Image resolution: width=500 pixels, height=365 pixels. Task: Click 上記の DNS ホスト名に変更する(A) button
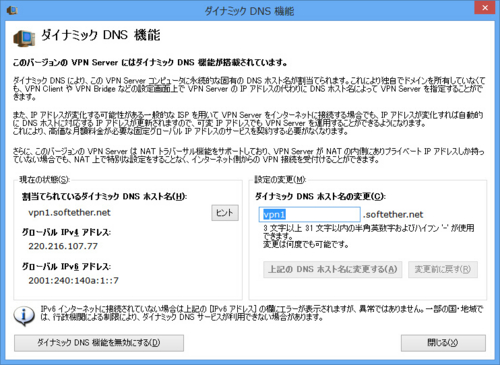coord(333,269)
